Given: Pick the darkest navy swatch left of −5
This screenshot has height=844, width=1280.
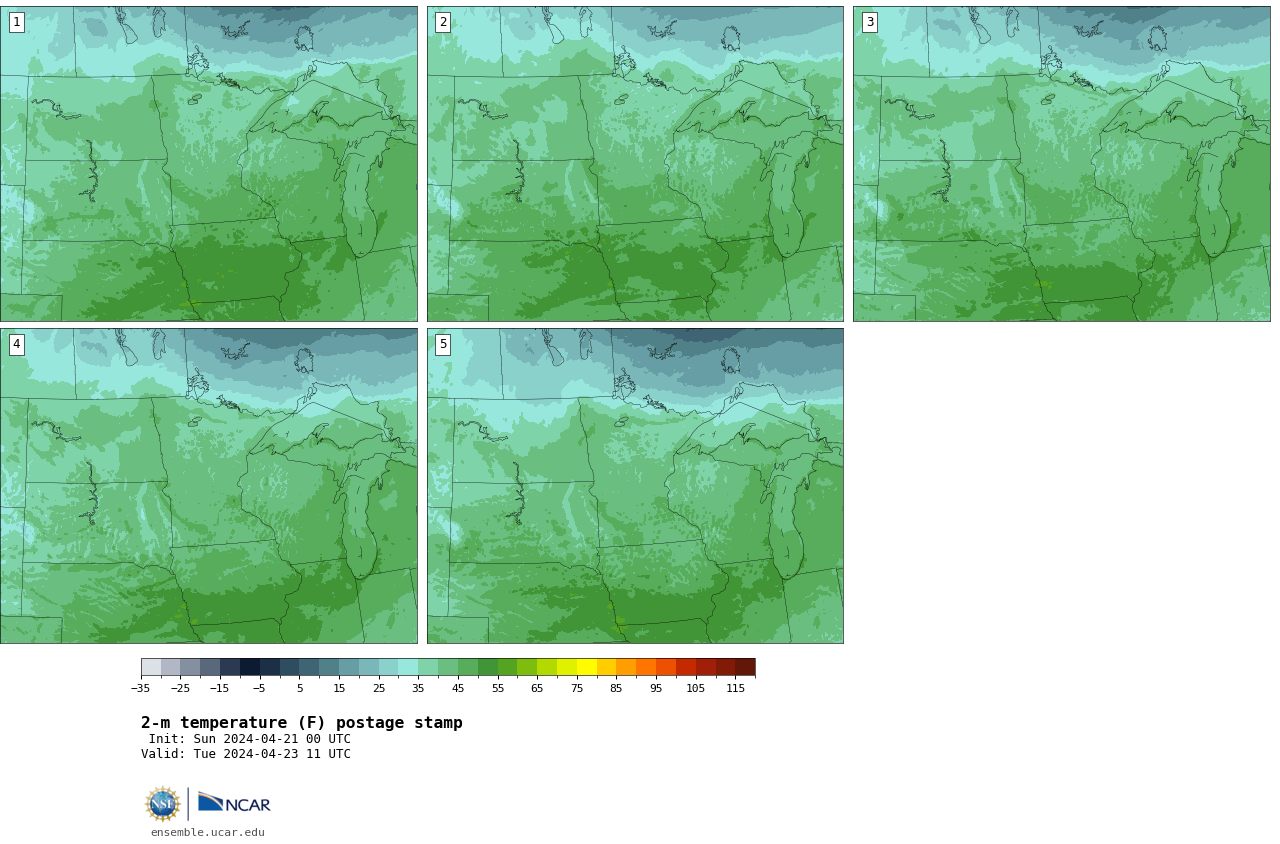Looking at the screenshot, I should (x=250, y=667).
